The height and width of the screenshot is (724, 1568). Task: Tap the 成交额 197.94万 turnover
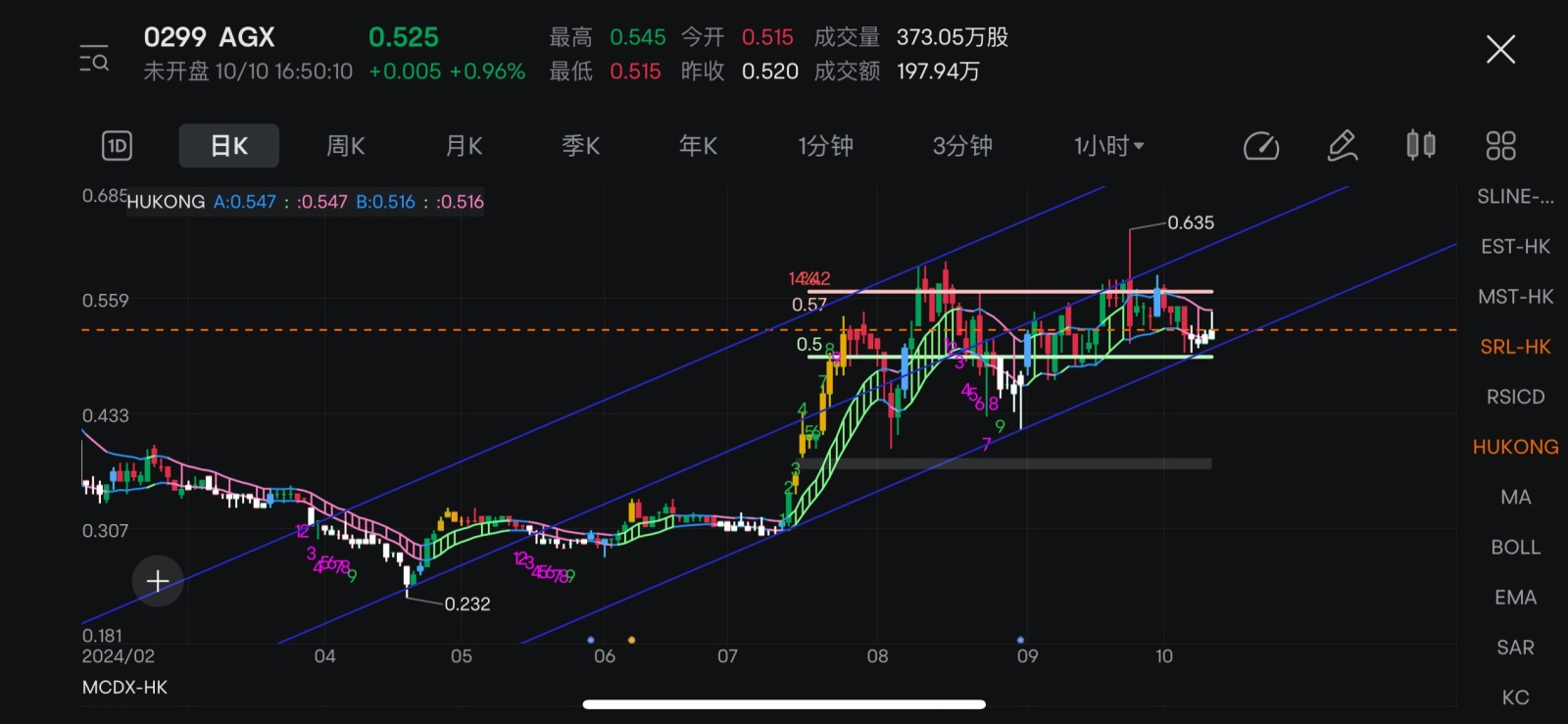click(x=897, y=71)
